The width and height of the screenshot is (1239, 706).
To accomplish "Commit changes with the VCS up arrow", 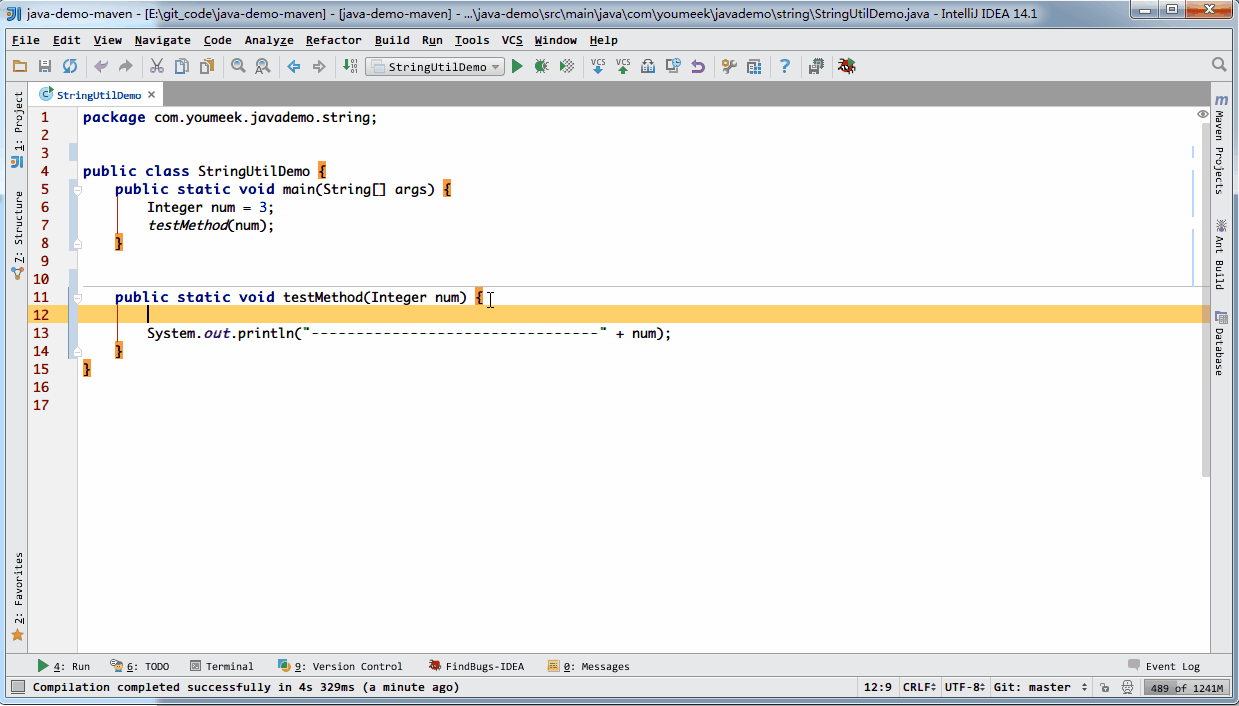I will coord(622,65).
